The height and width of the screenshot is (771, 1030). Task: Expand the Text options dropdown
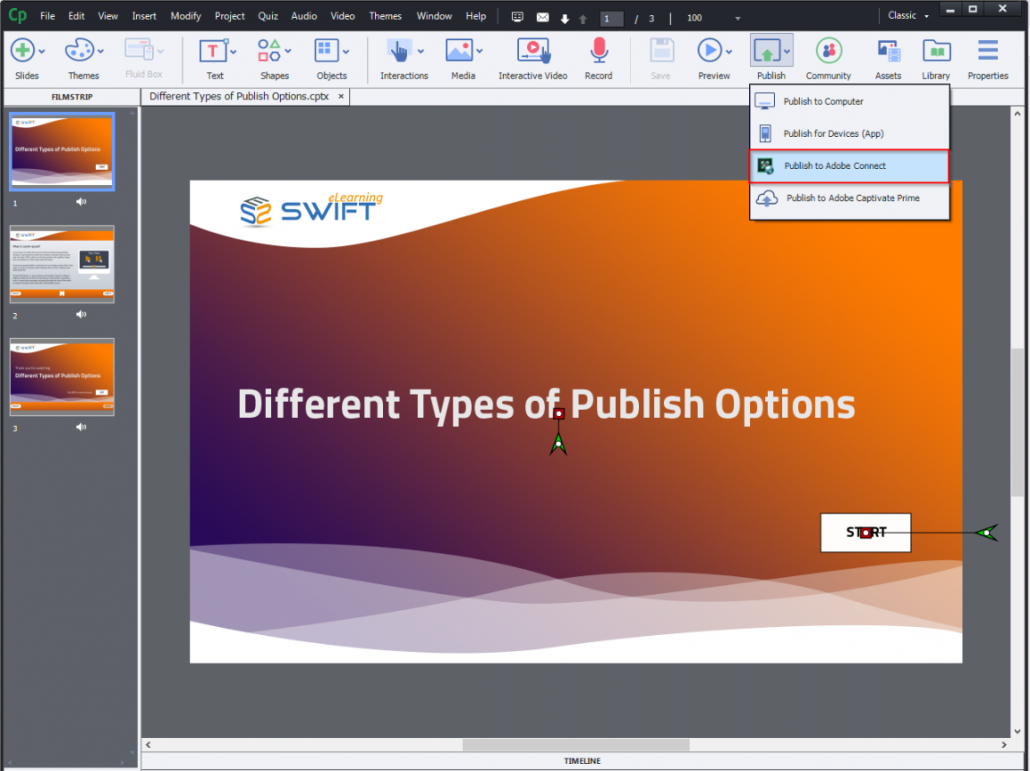click(231, 51)
